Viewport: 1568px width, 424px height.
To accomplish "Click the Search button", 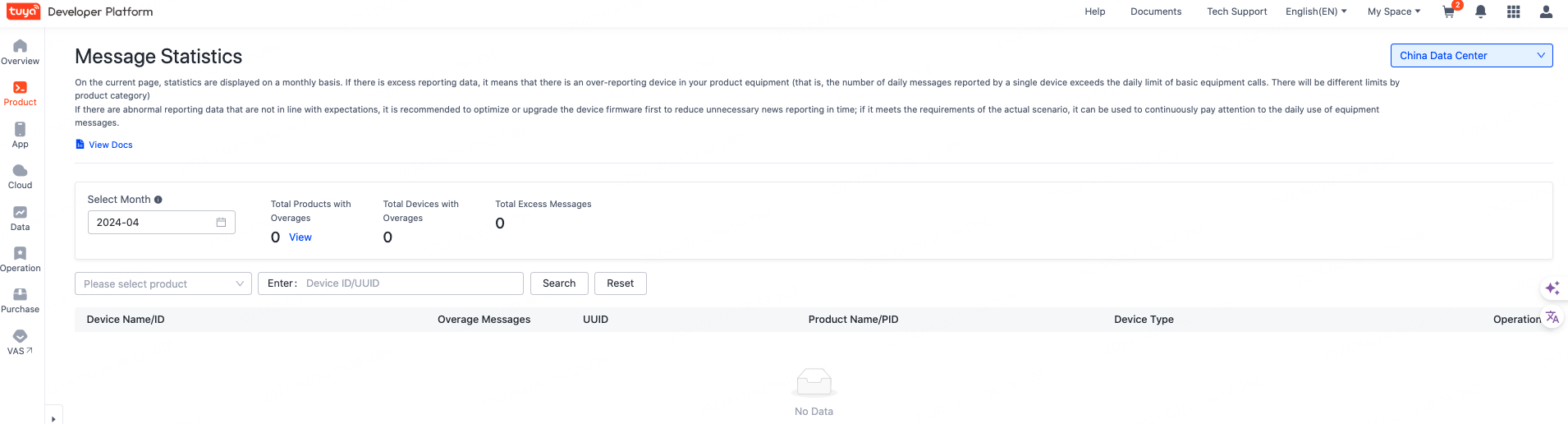I will click(x=559, y=283).
